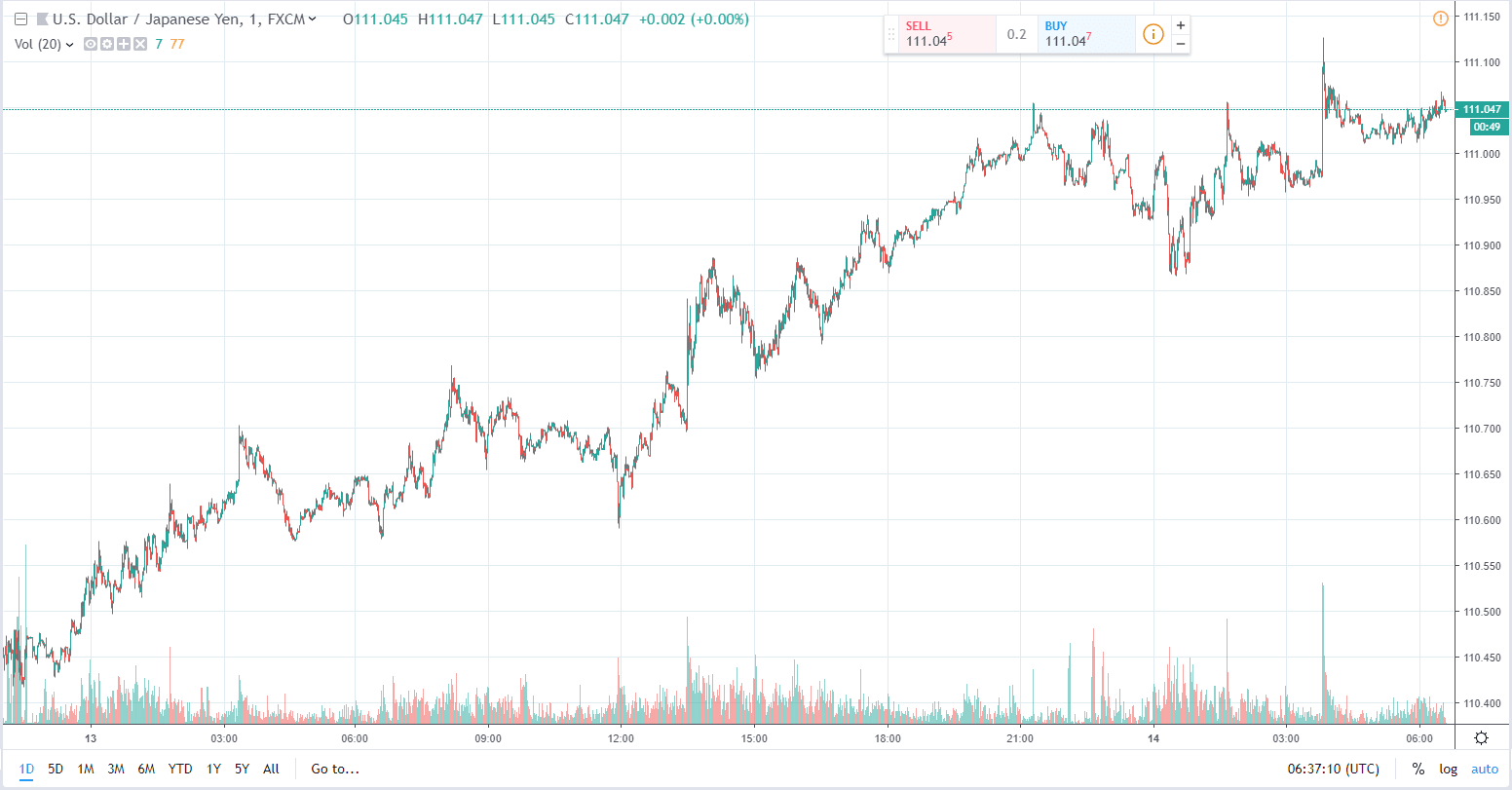Click the 111.150 price axis label

point(1481,17)
